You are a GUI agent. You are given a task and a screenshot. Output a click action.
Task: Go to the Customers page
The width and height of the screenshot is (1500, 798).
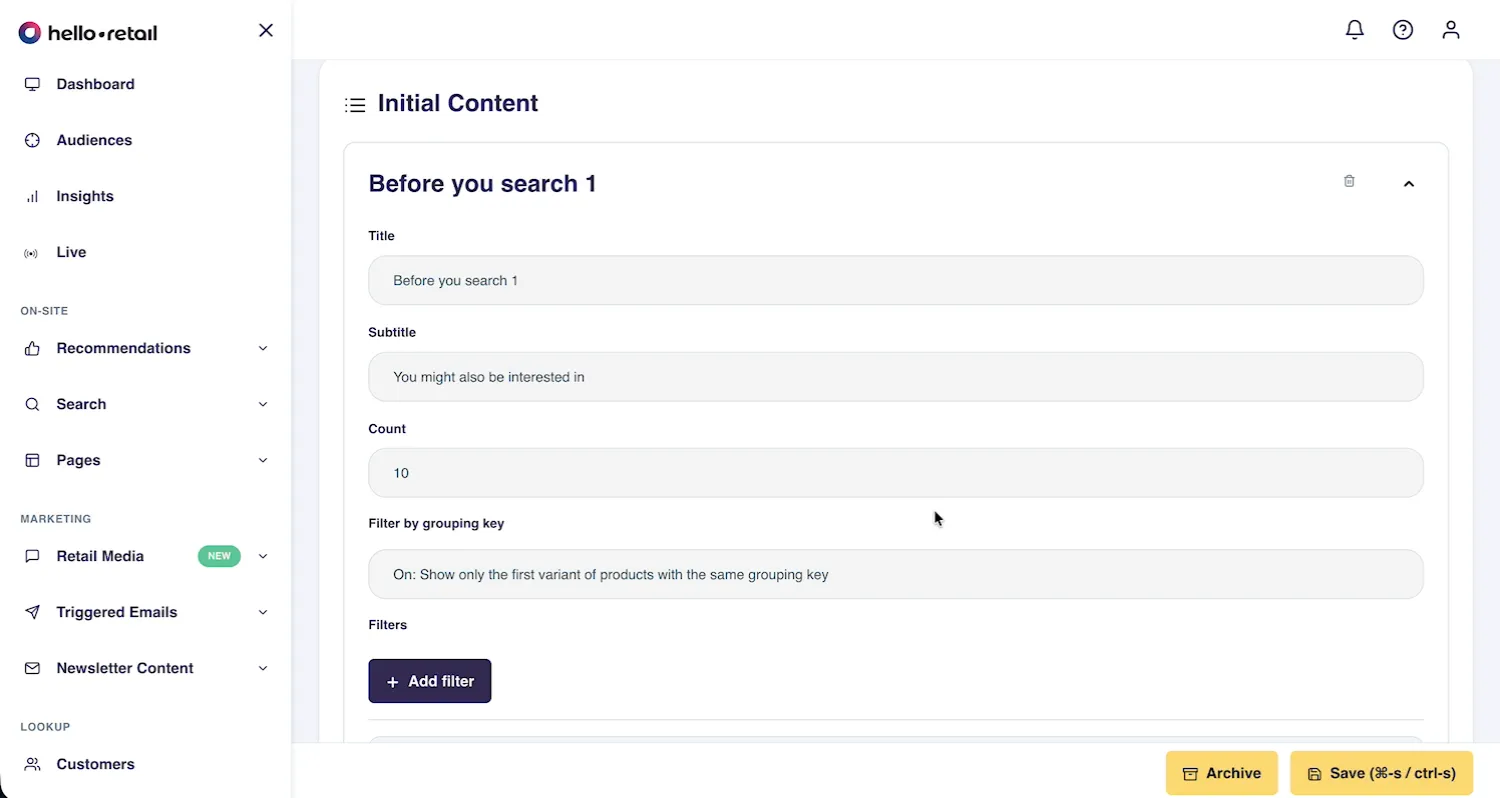coord(94,764)
